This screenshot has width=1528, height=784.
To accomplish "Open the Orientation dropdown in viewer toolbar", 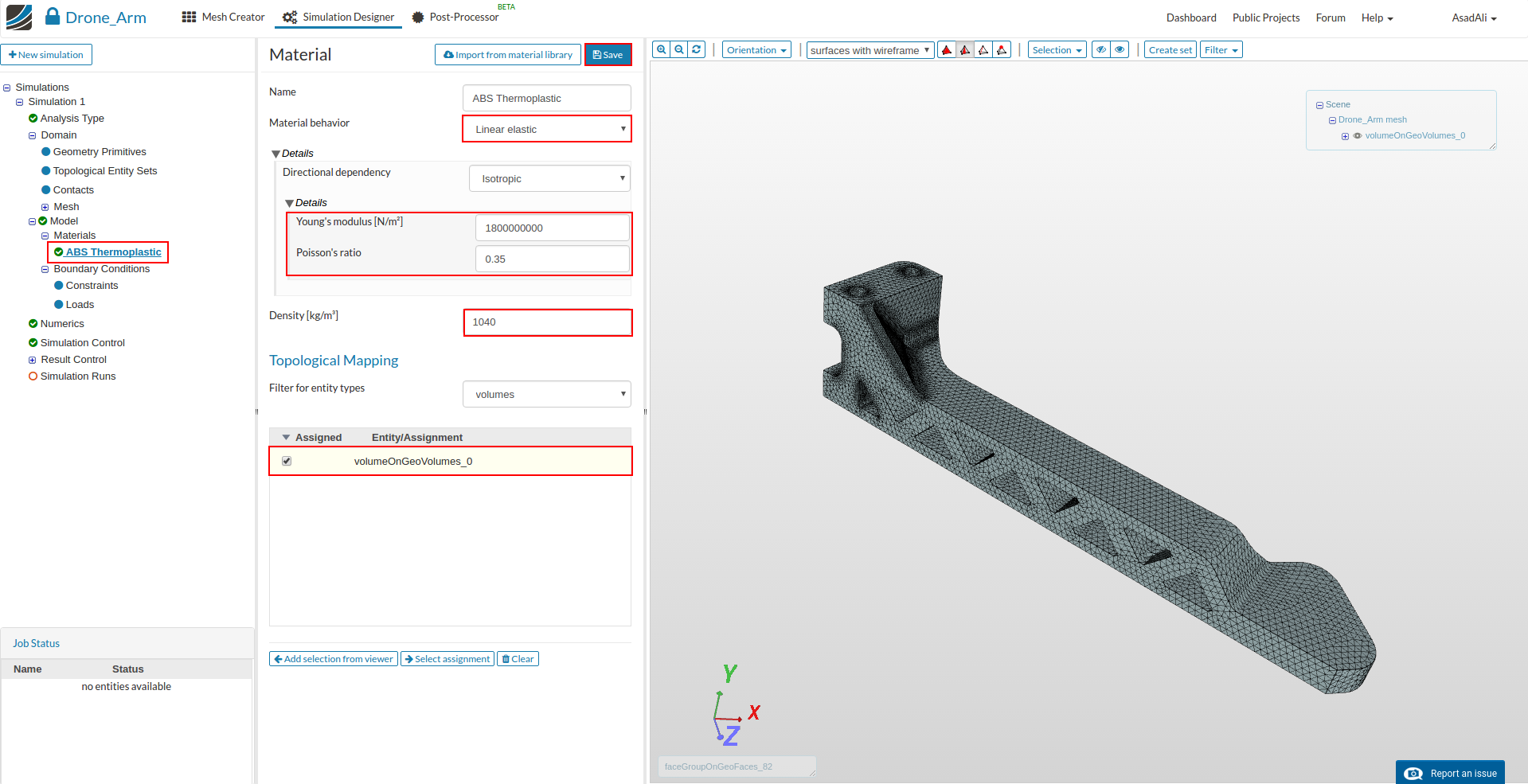I will [x=756, y=50].
